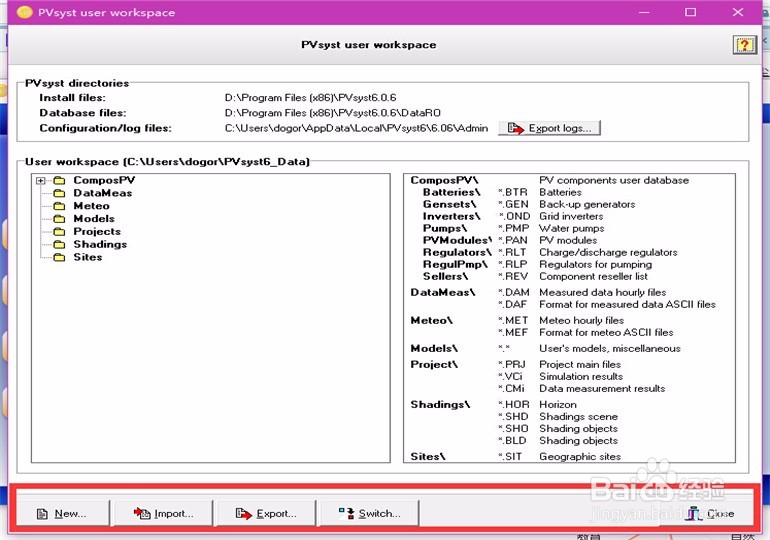Click the PVsyst sun icon in title bar
770x540 pixels.
(25, 12)
